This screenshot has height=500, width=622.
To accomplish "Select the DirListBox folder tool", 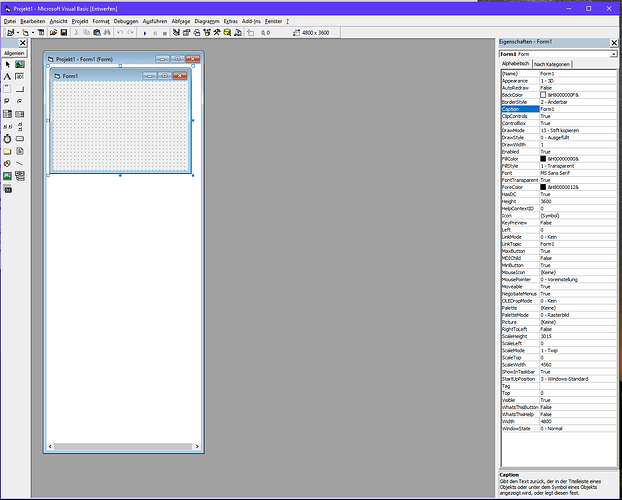I will point(8,151).
